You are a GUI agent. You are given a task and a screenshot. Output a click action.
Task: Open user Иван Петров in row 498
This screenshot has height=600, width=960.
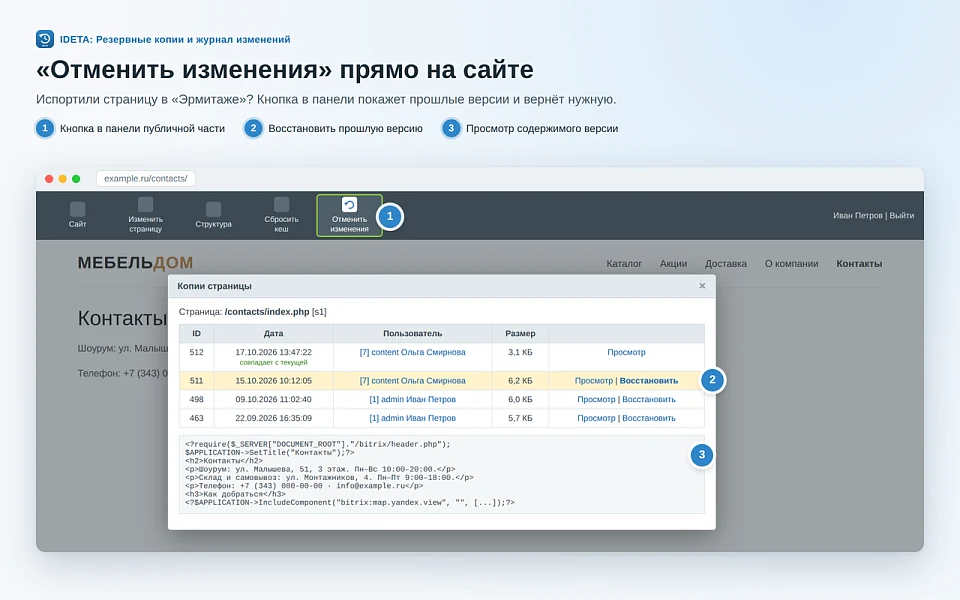coord(412,399)
